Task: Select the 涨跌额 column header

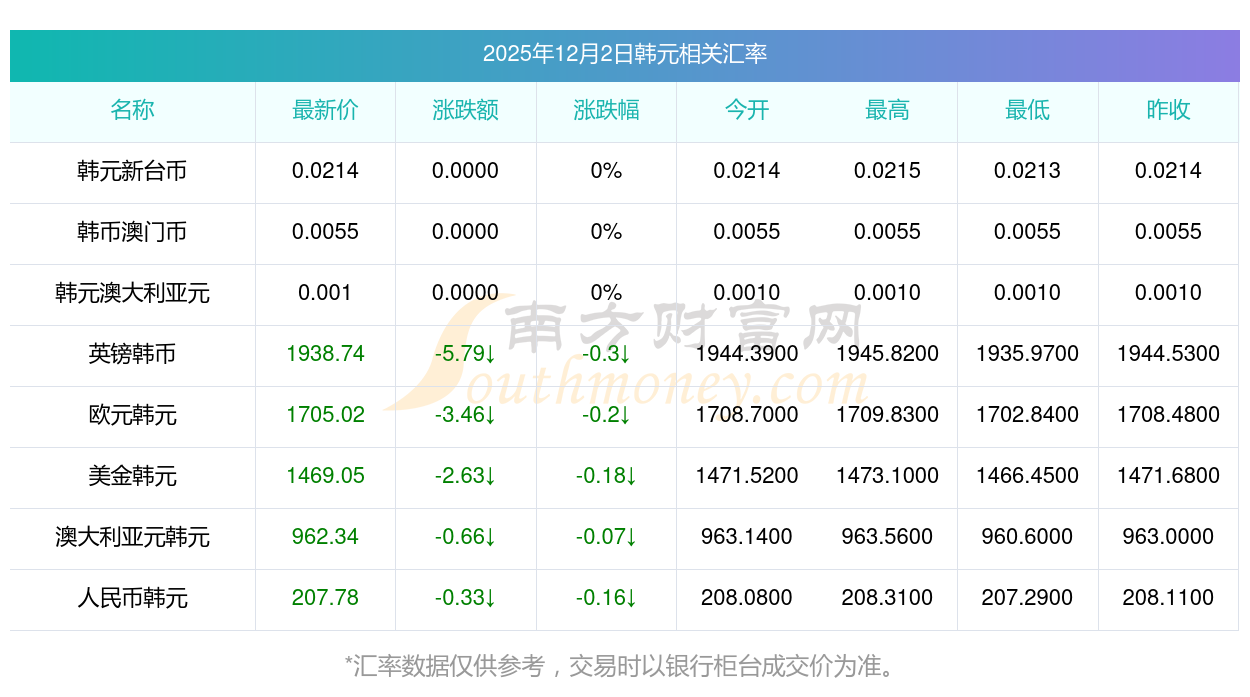Action: pyautogui.click(x=466, y=110)
